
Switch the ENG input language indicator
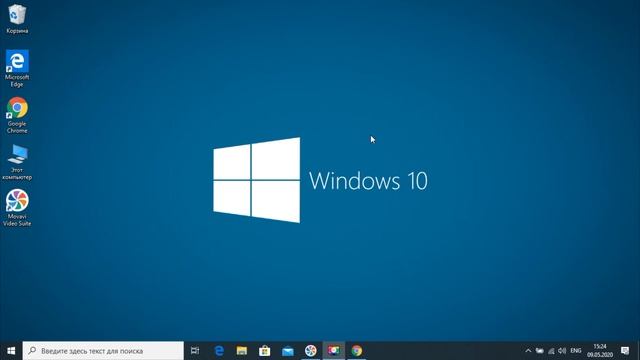pyautogui.click(x=576, y=351)
